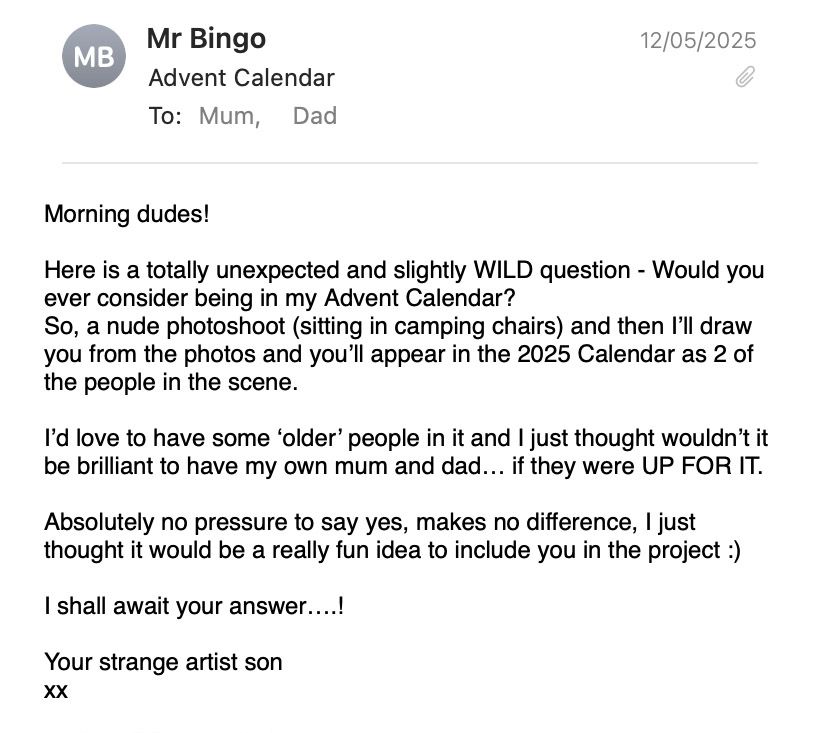Click the To: field label
The image size is (822, 733).
pyautogui.click(x=165, y=116)
